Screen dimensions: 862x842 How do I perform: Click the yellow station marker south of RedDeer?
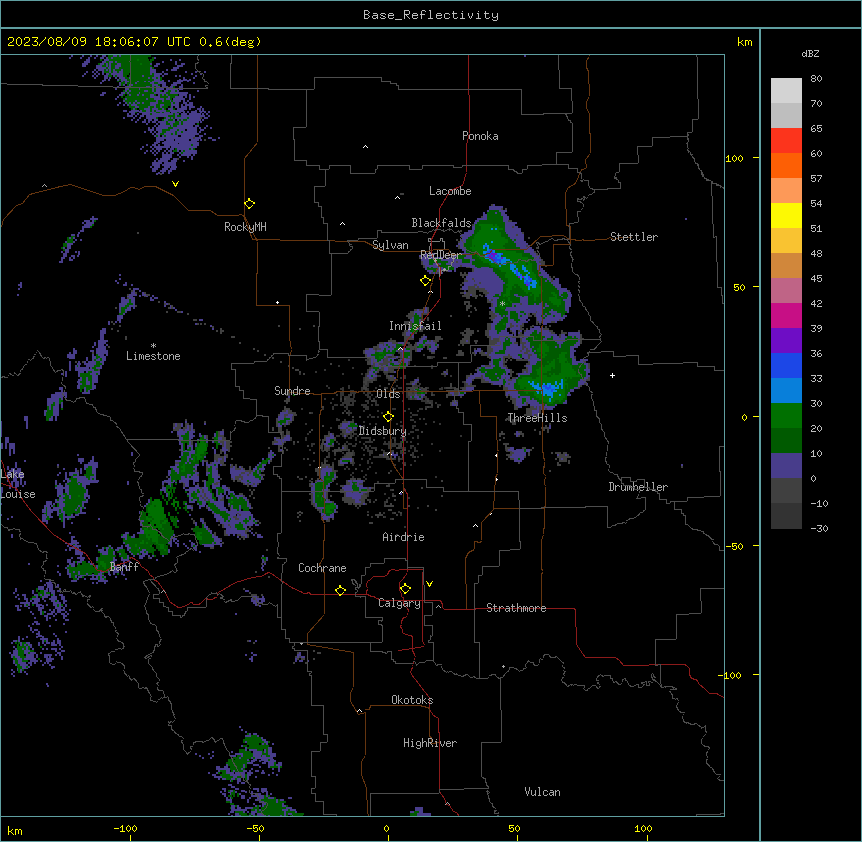click(425, 281)
